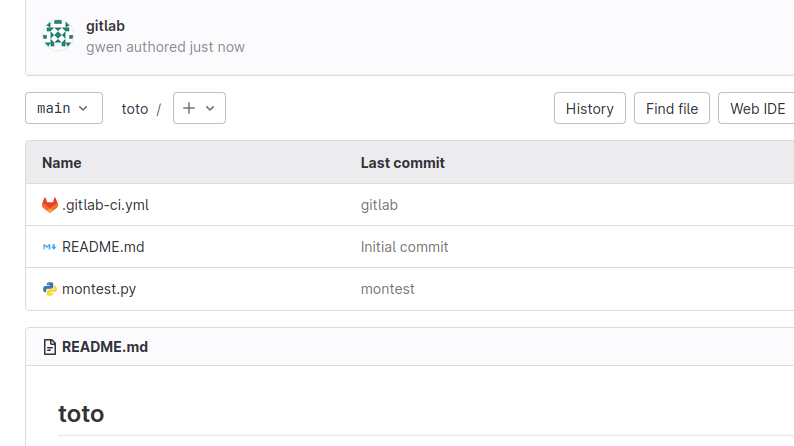Open the Web IDE button
This screenshot has height=446, width=794.
[x=757, y=108]
